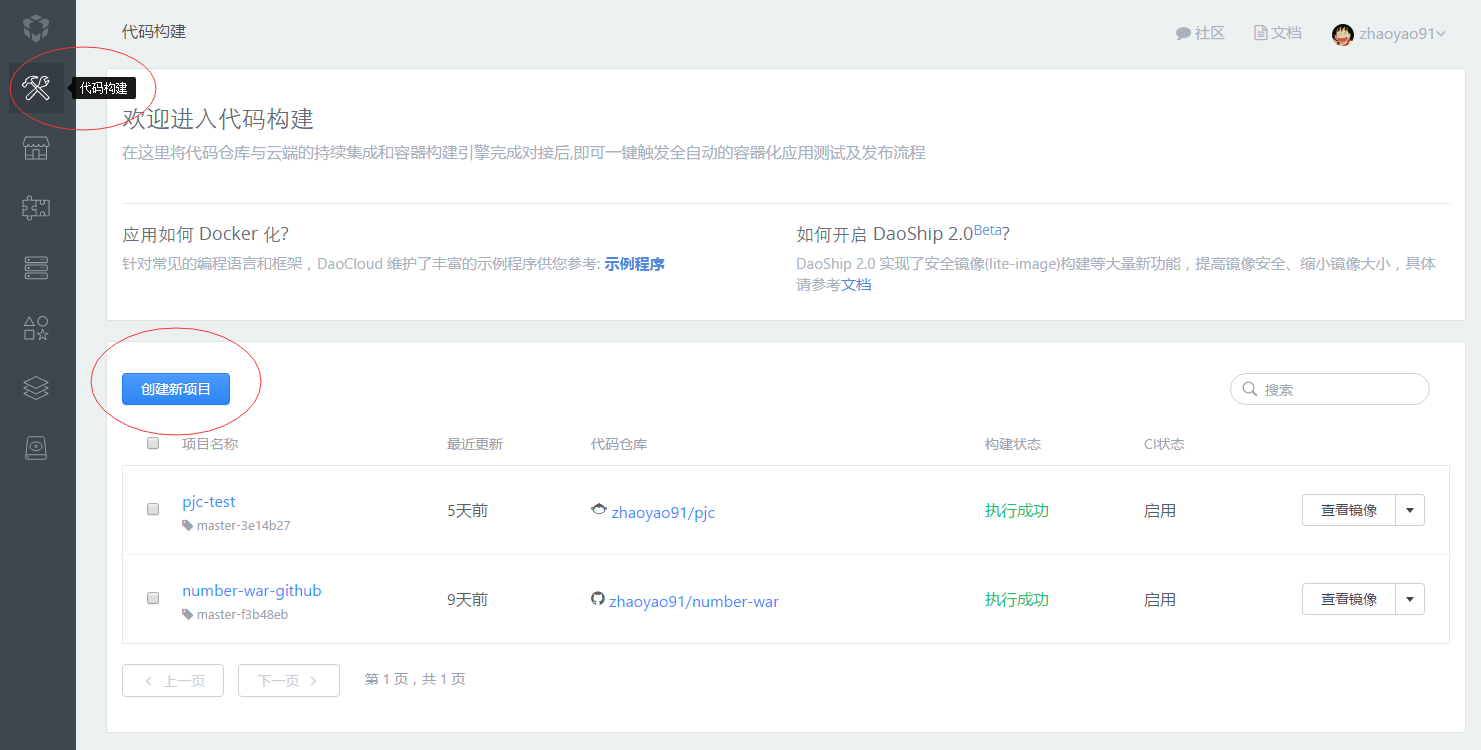This screenshot has height=750, width=1481.
Task: Click the 代码仓库 column header
Action: click(x=619, y=444)
